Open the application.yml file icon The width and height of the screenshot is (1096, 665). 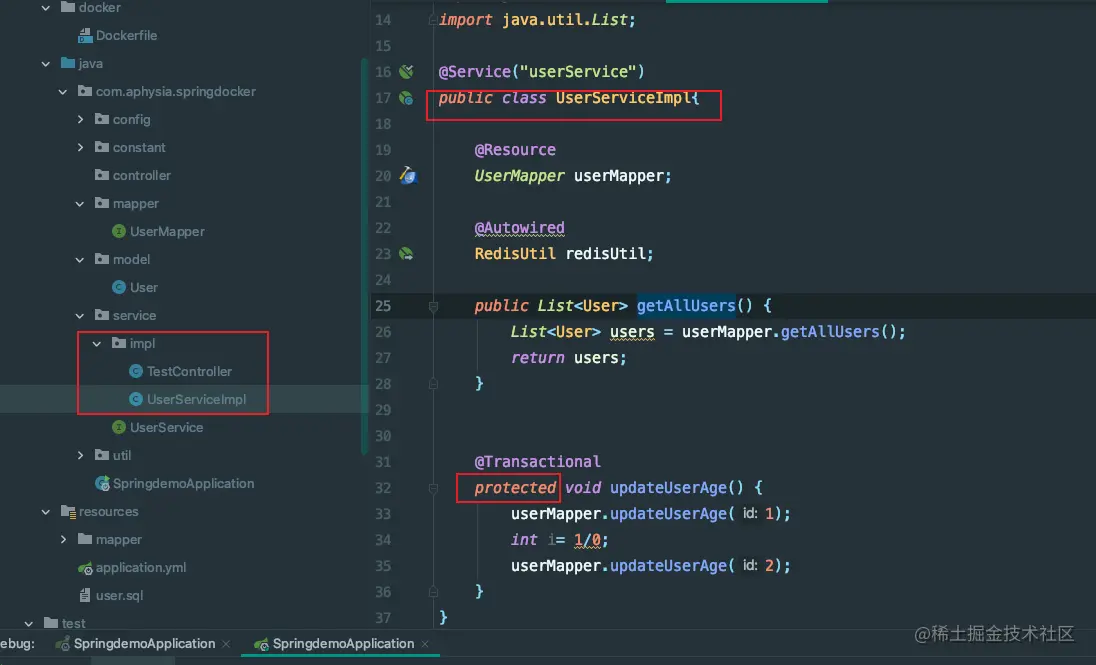click(x=85, y=568)
